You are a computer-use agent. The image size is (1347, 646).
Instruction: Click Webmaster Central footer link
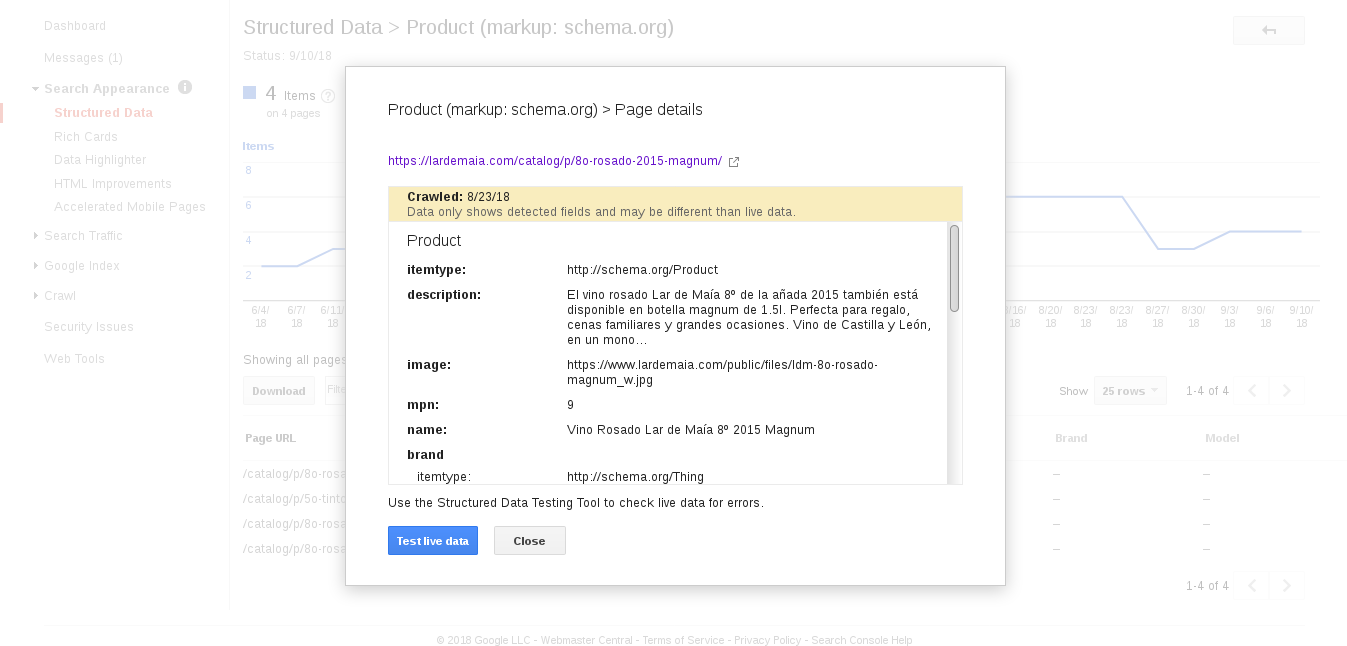[x=587, y=640]
